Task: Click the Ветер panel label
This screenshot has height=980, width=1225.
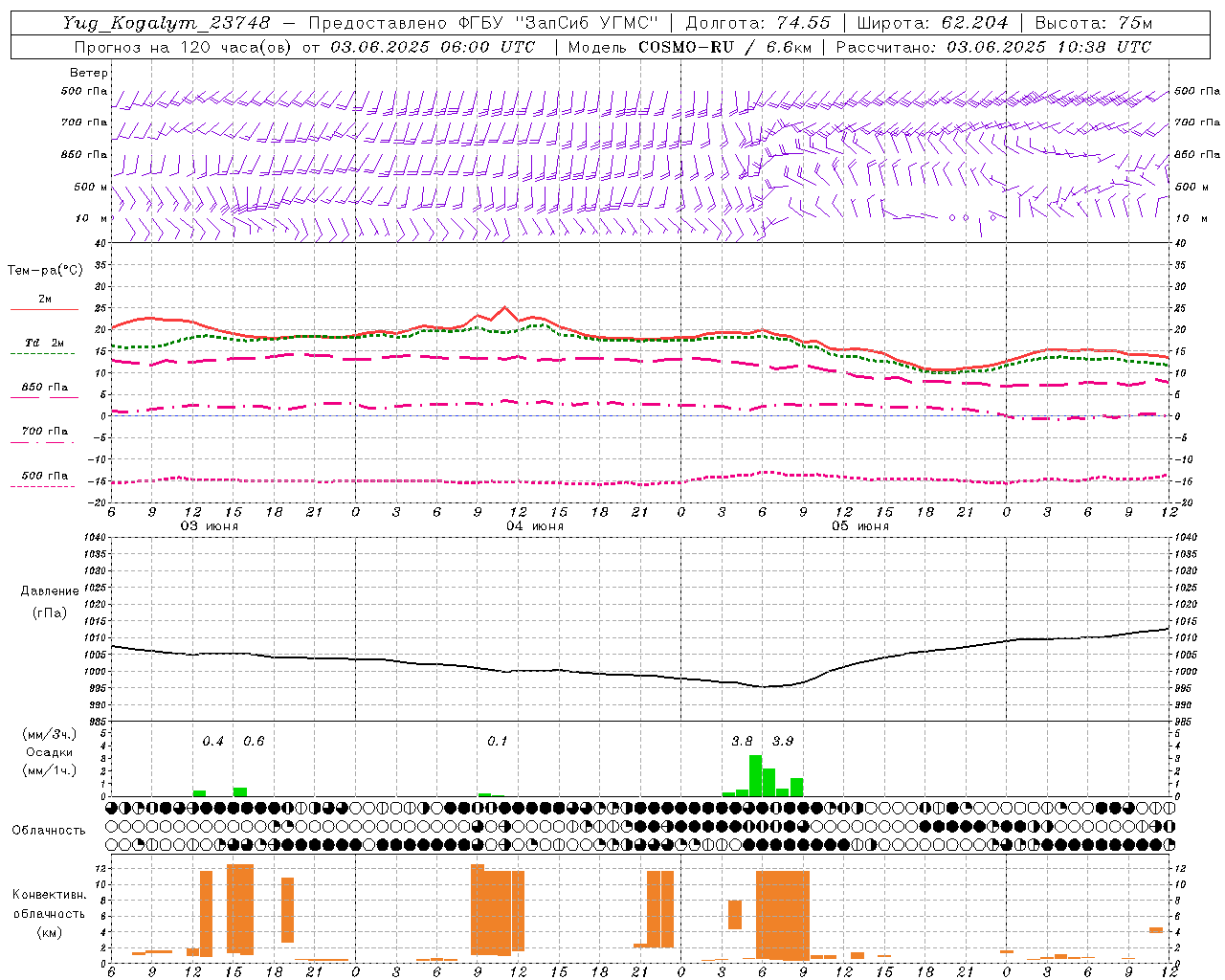Action: pos(89,73)
